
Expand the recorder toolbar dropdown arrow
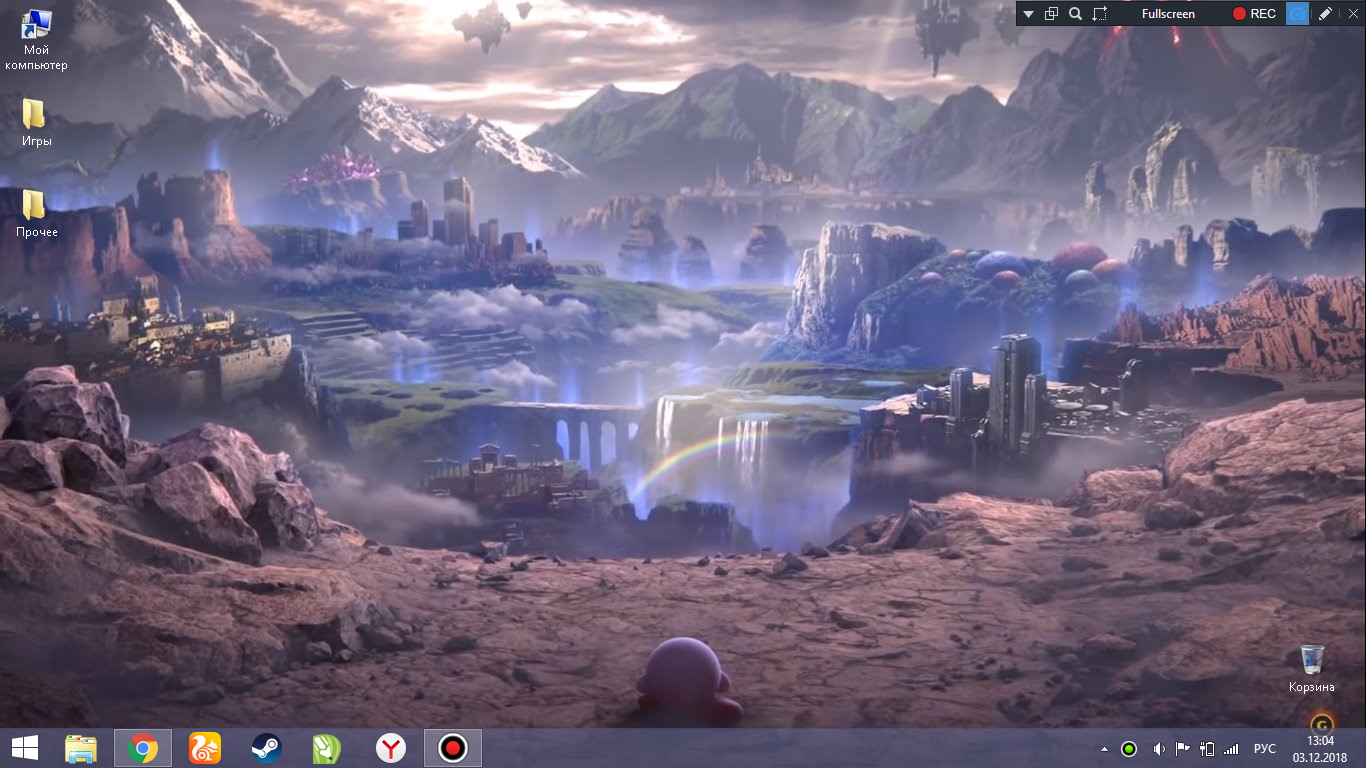click(x=1028, y=14)
